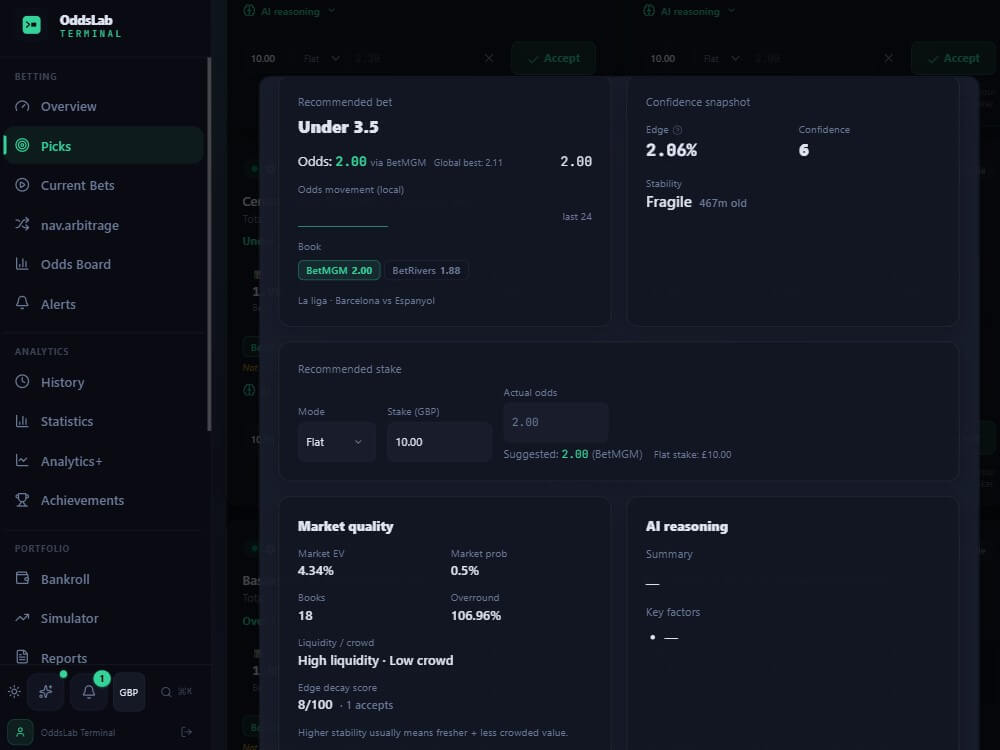Click the left AI reasoning icon at top
This screenshot has width=1000, height=750.
click(249, 11)
